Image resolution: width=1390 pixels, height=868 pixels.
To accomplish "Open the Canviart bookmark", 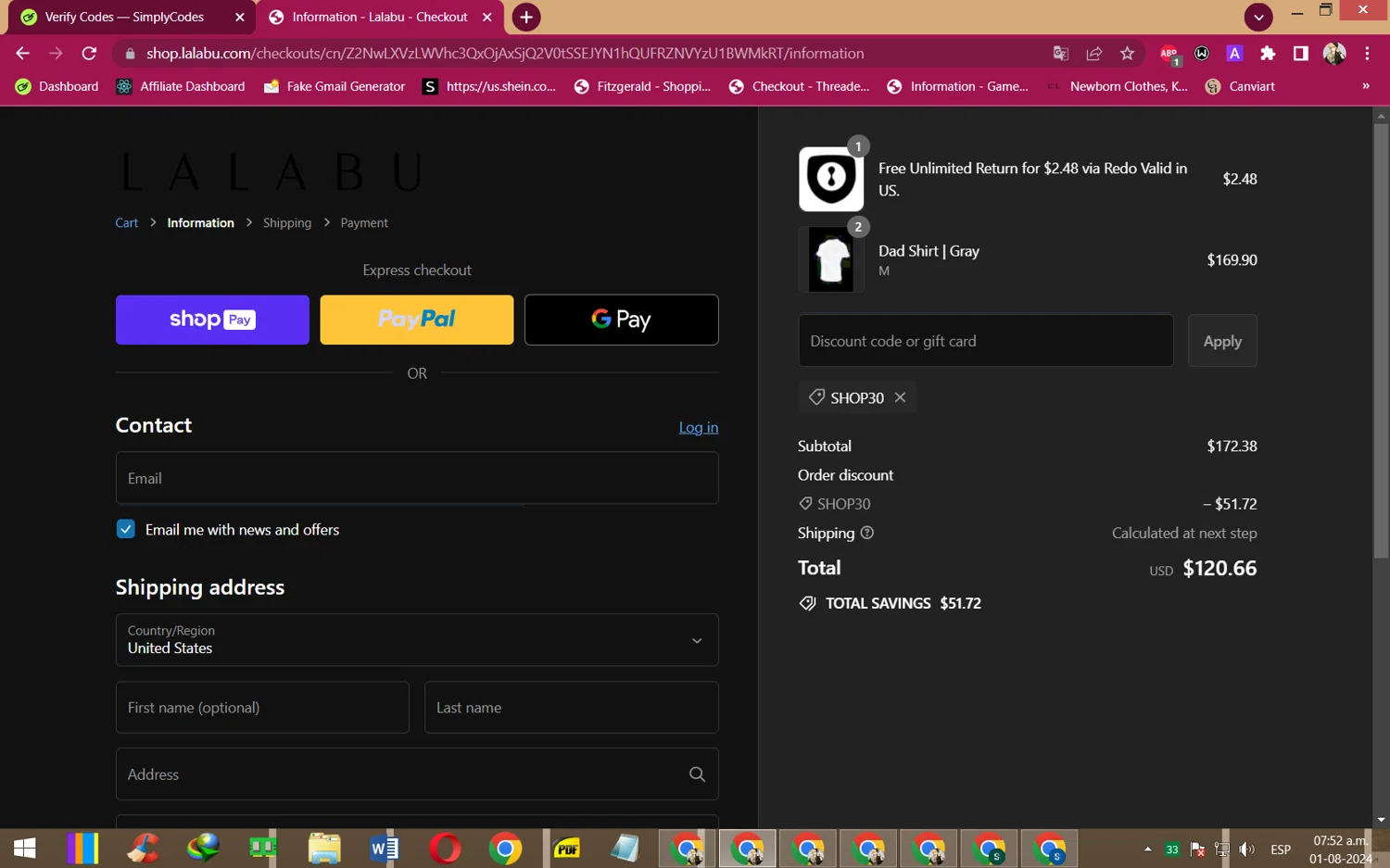I will [1240, 86].
